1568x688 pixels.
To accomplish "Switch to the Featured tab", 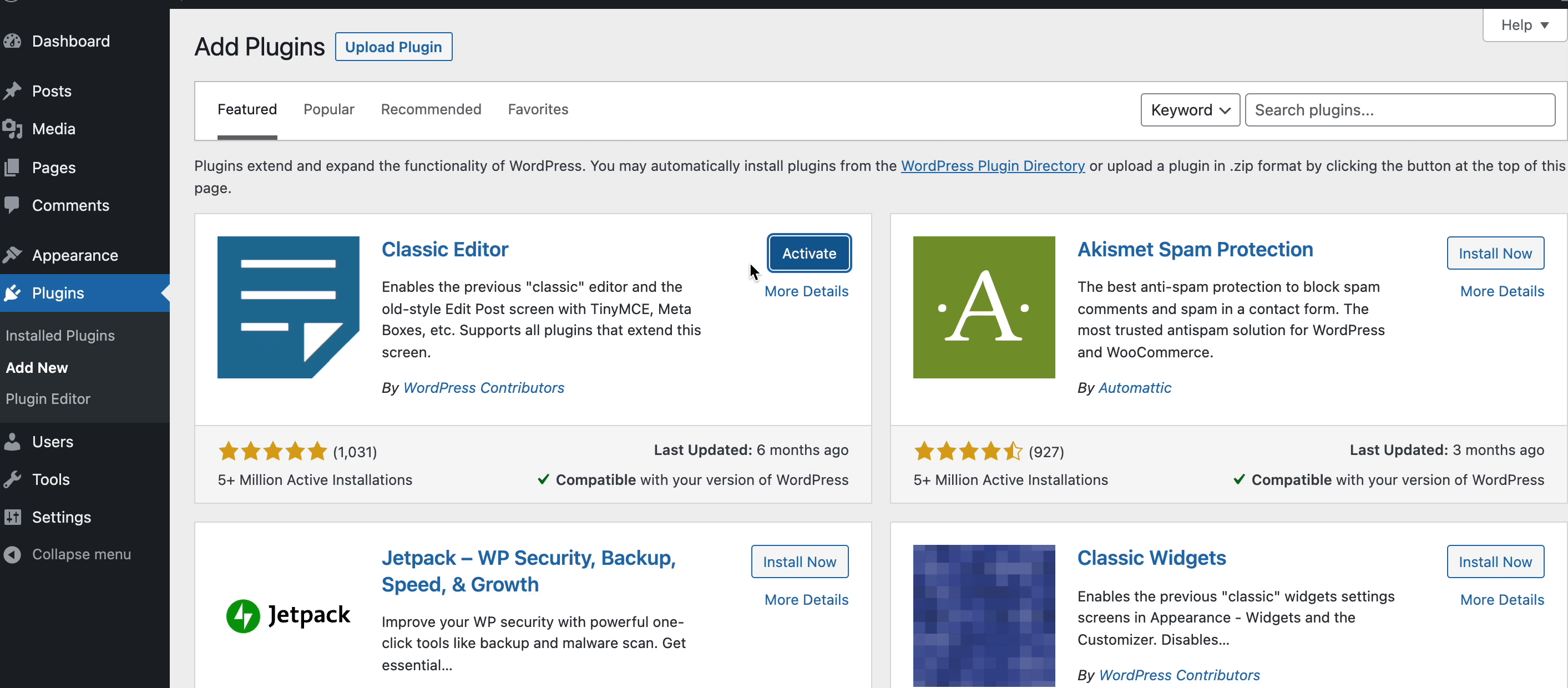I will coord(247,109).
